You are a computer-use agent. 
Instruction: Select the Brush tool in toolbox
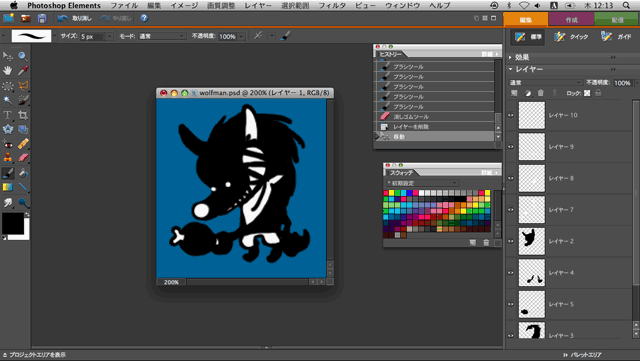click(7, 173)
